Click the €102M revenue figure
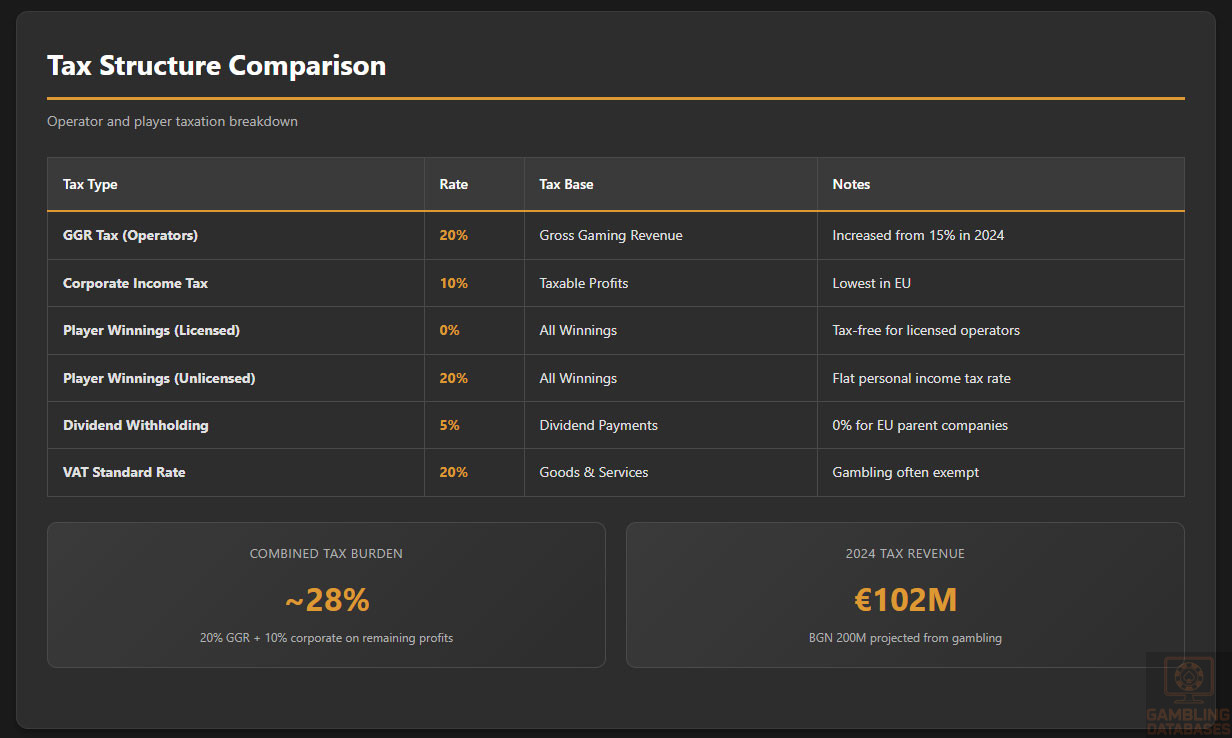The image size is (1232, 738). coord(905,600)
